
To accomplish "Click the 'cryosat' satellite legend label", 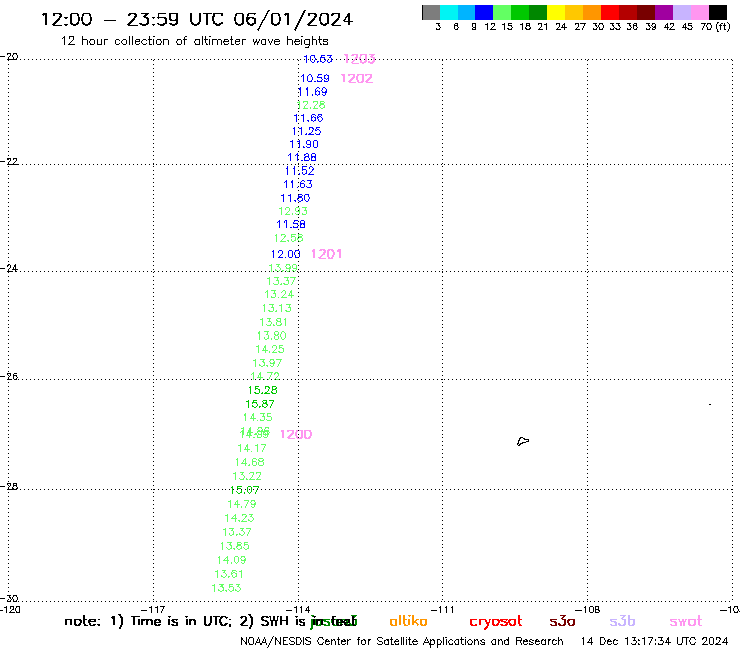I will coord(496,622).
